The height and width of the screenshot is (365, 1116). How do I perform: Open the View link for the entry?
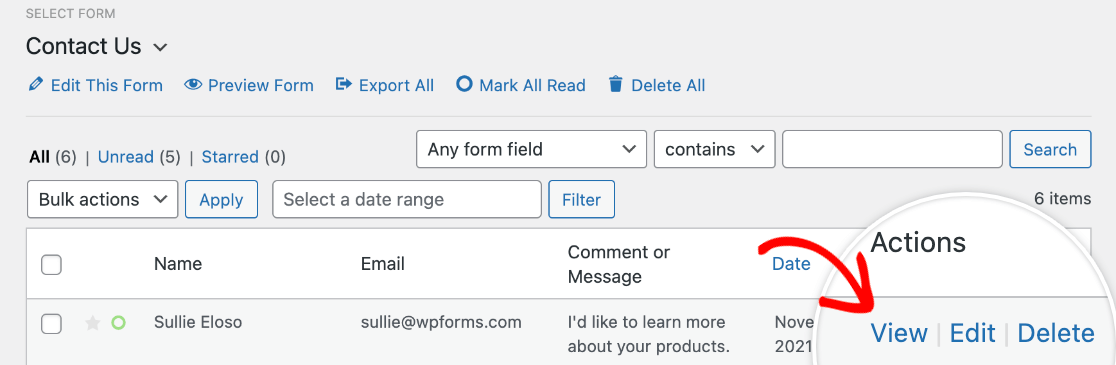point(900,333)
